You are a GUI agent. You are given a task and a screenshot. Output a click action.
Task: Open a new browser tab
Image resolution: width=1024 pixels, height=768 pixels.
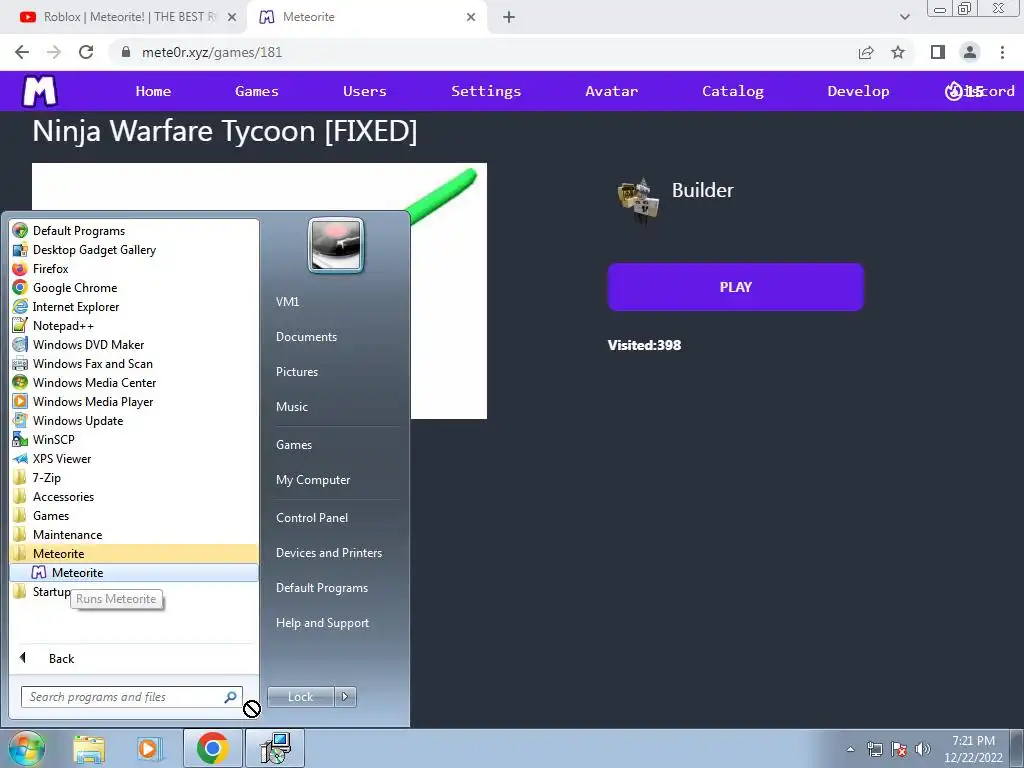pyautogui.click(x=509, y=17)
